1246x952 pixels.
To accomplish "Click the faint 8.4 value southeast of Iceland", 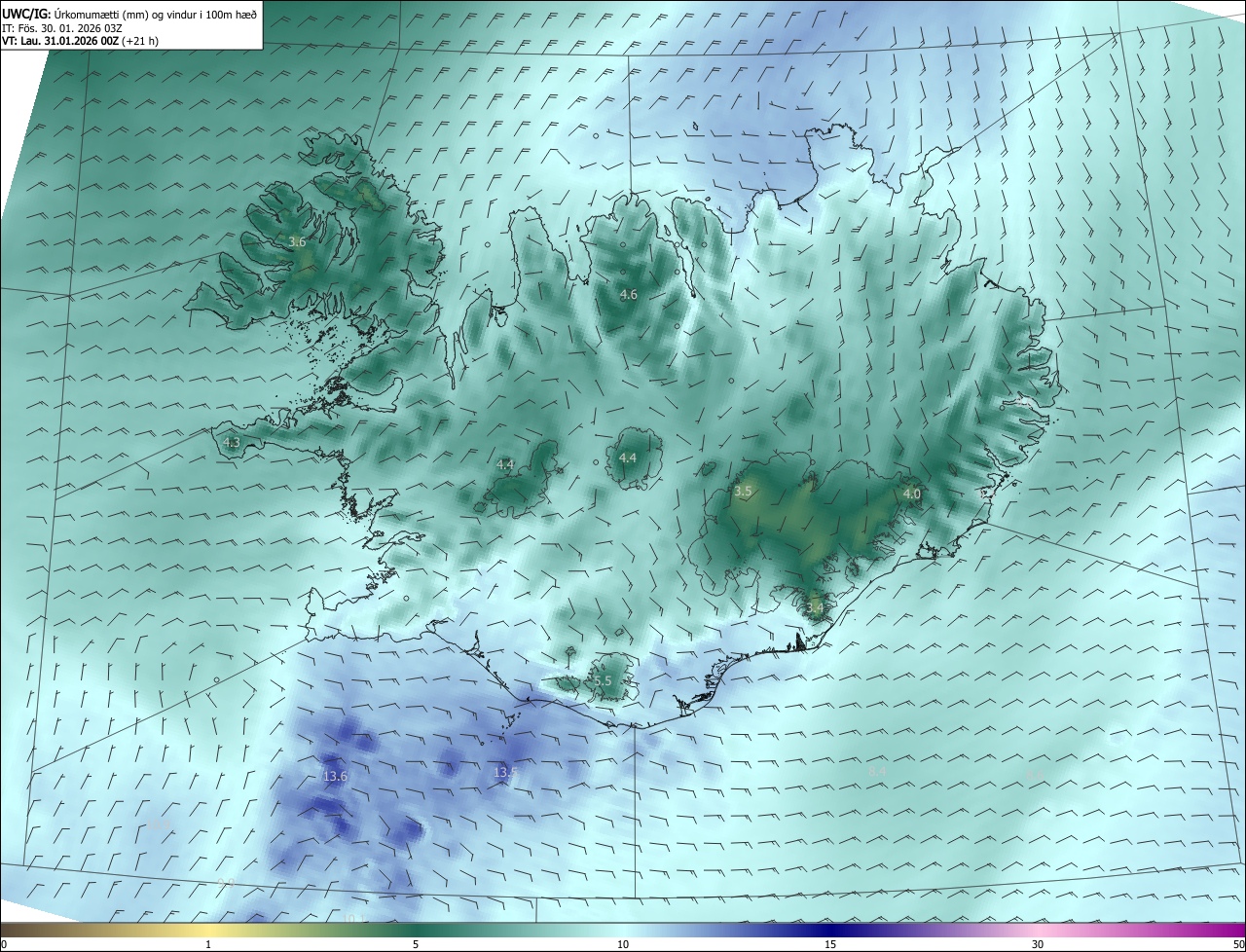I will click(x=876, y=772).
